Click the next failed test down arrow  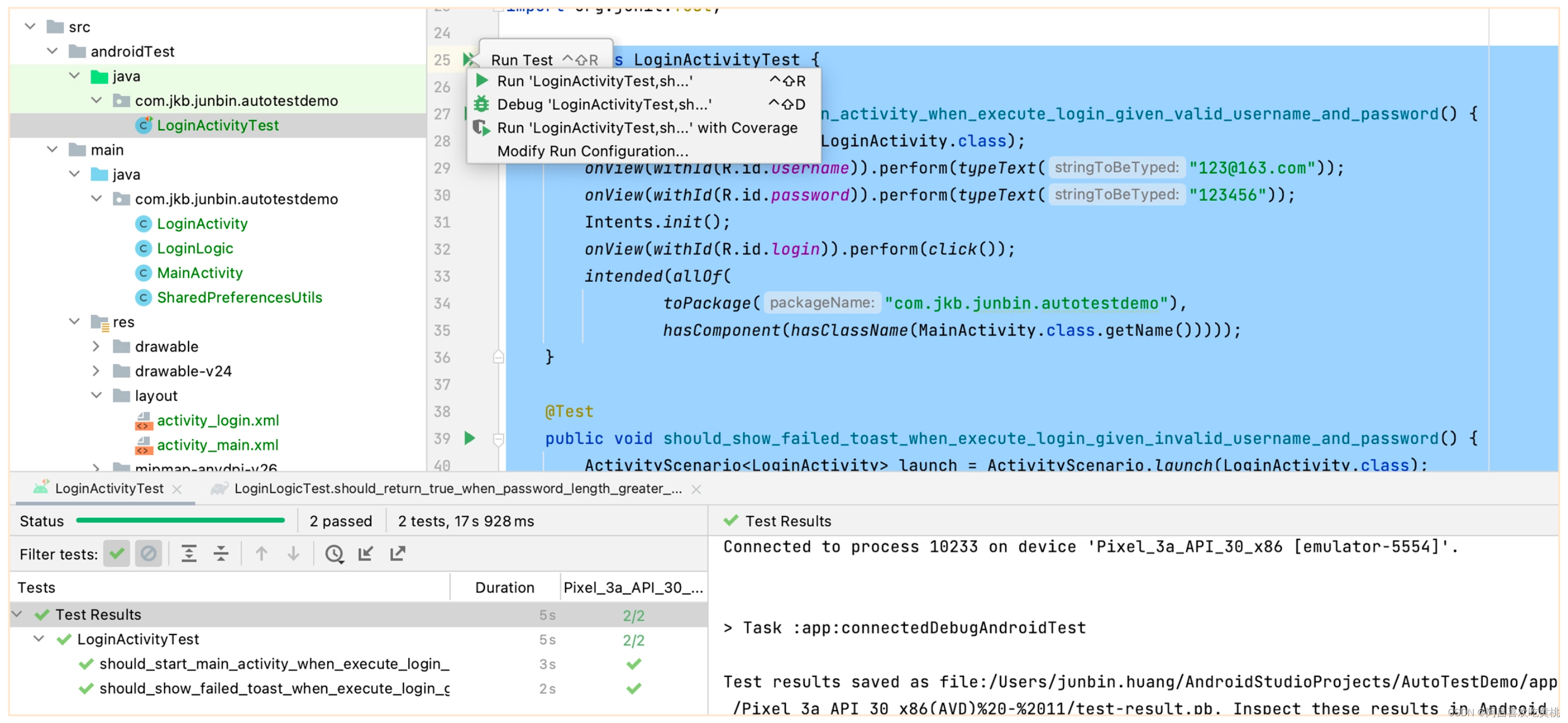(293, 554)
